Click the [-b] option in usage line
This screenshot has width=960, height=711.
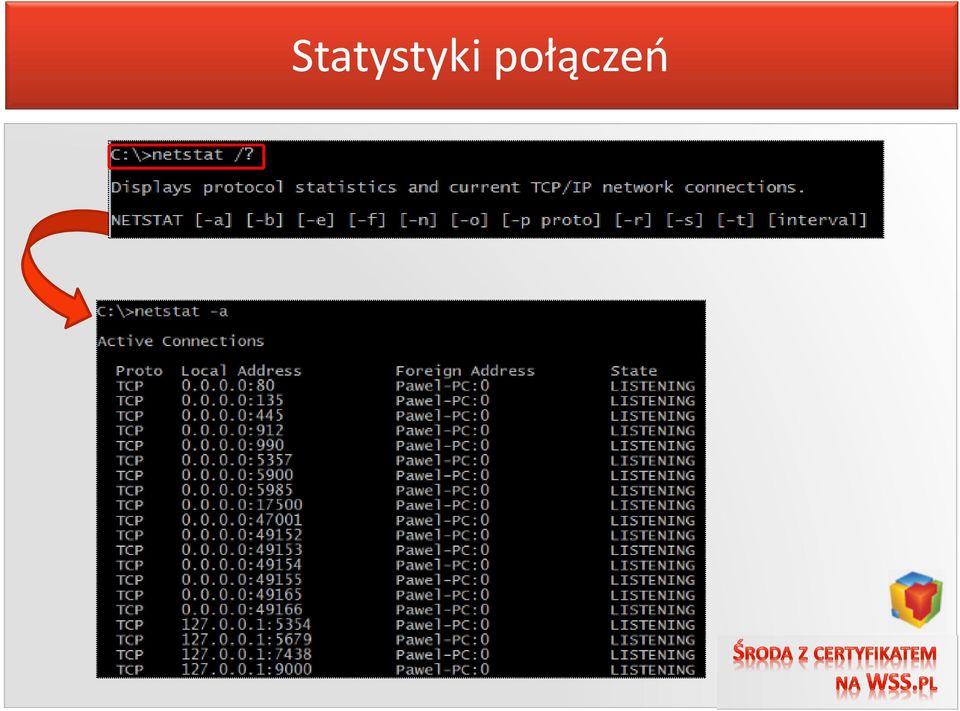(264, 220)
